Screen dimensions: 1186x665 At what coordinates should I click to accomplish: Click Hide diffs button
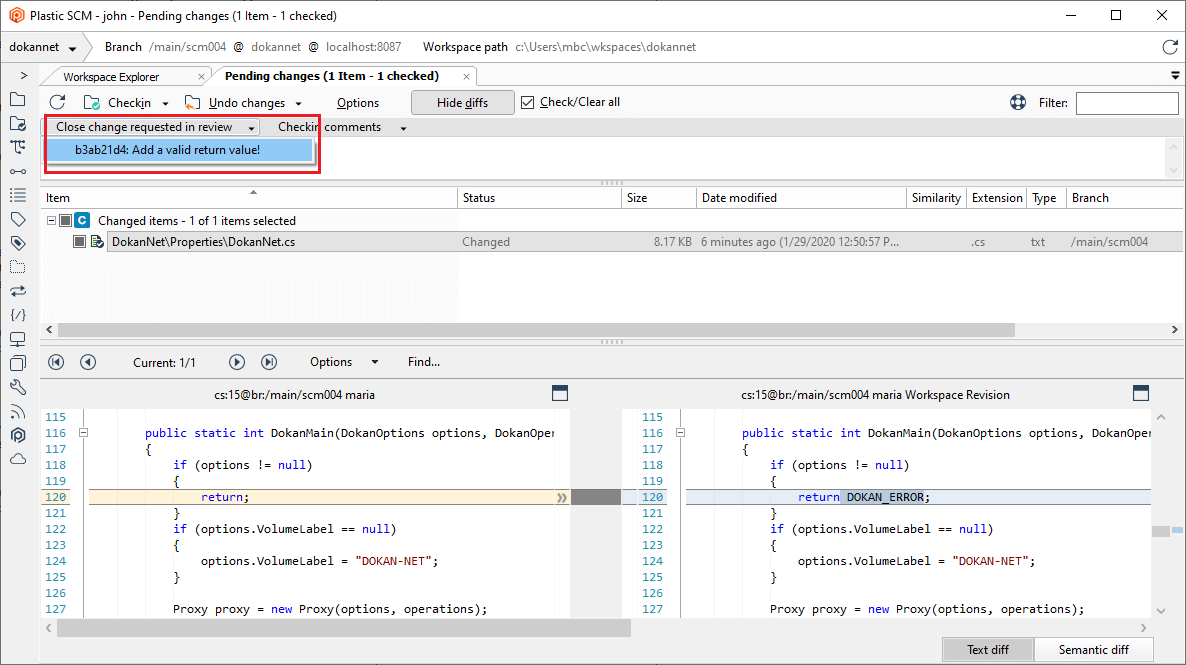(462, 102)
